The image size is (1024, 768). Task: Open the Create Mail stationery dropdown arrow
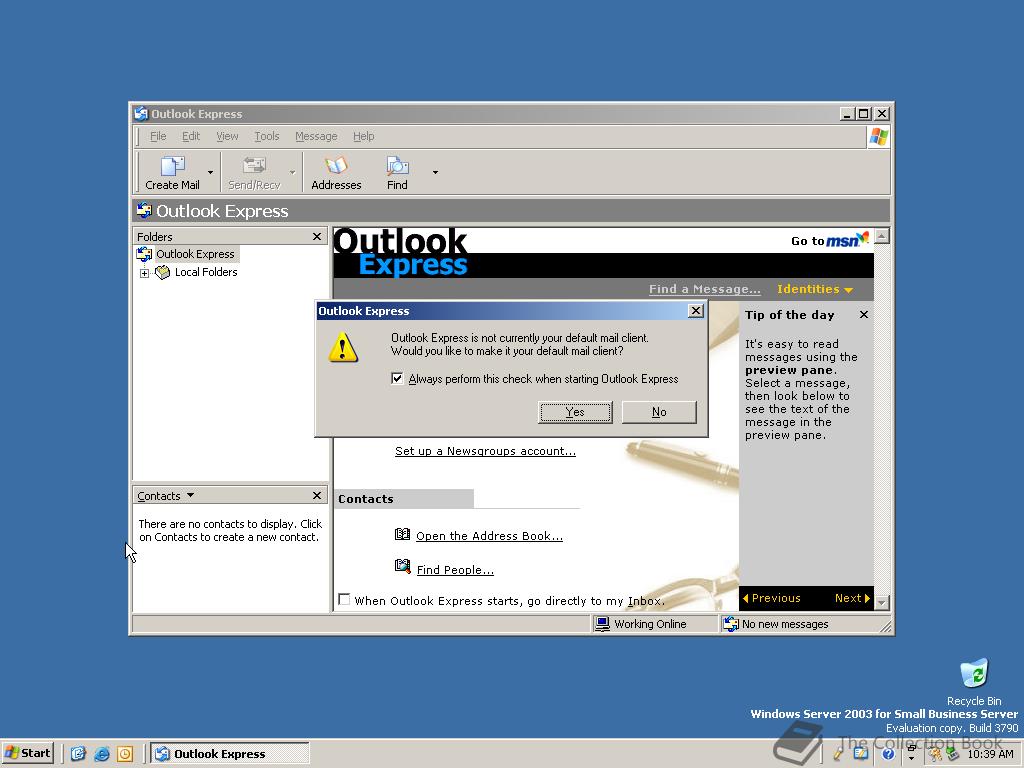pos(210,172)
